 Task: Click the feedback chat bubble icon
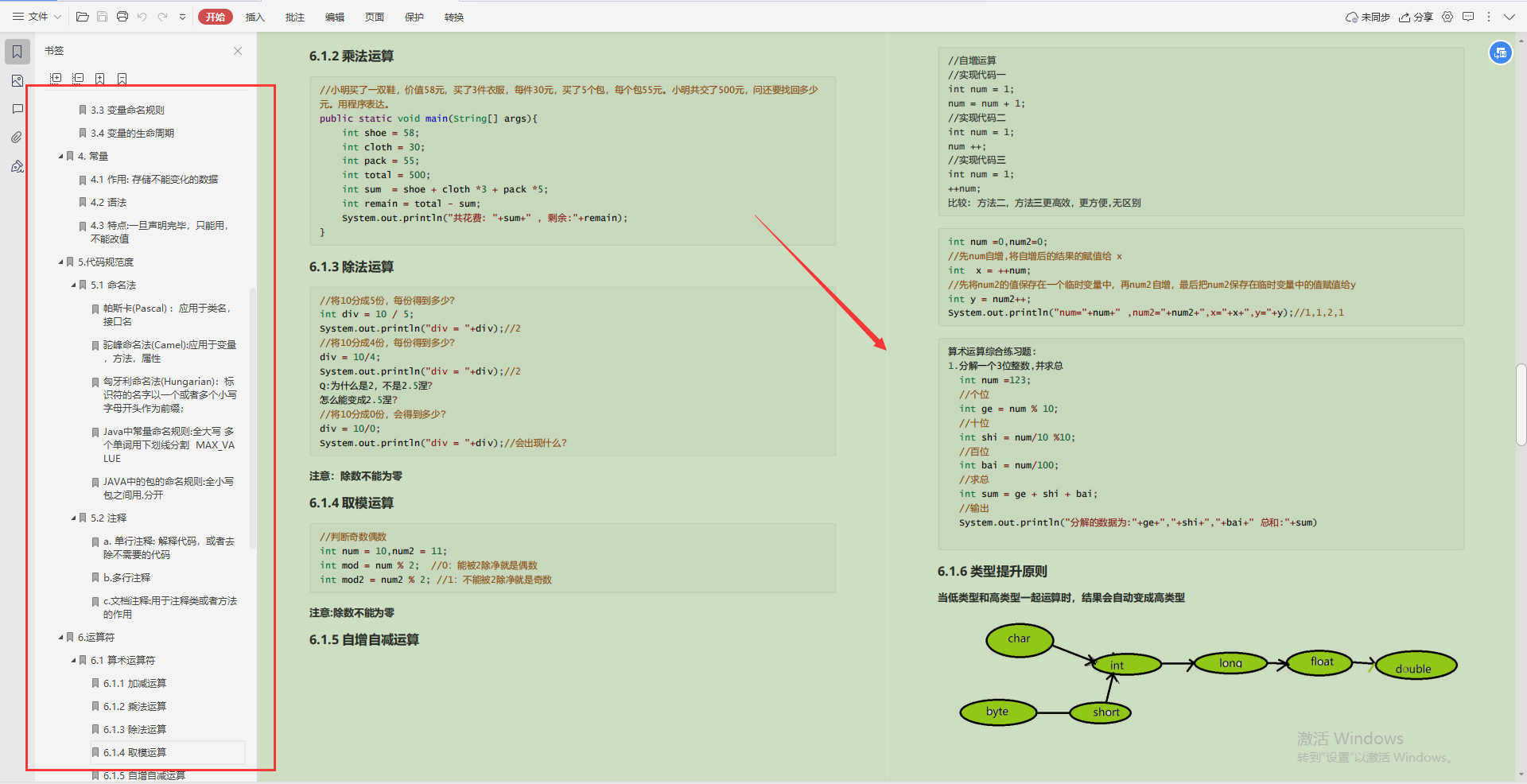point(1468,17)
